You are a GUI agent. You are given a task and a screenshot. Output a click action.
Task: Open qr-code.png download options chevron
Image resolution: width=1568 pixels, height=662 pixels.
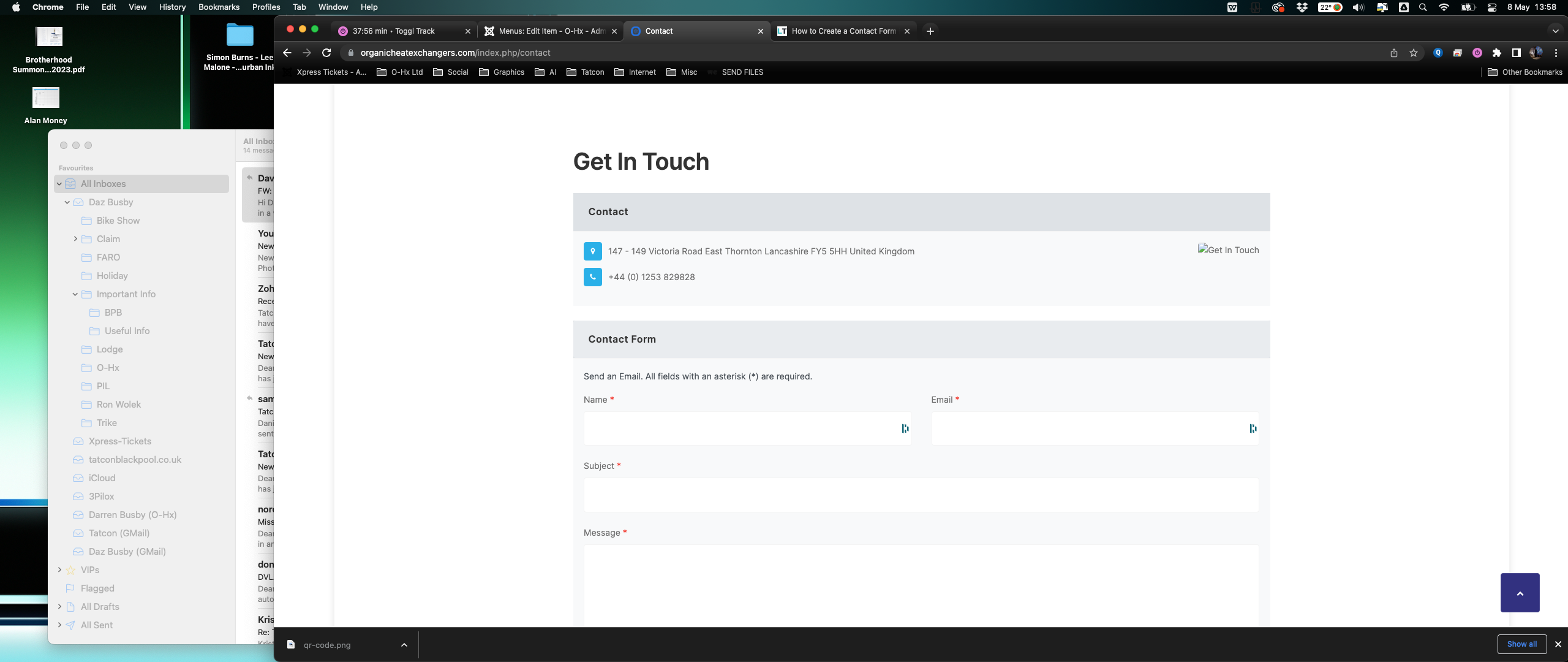(404, 645)
